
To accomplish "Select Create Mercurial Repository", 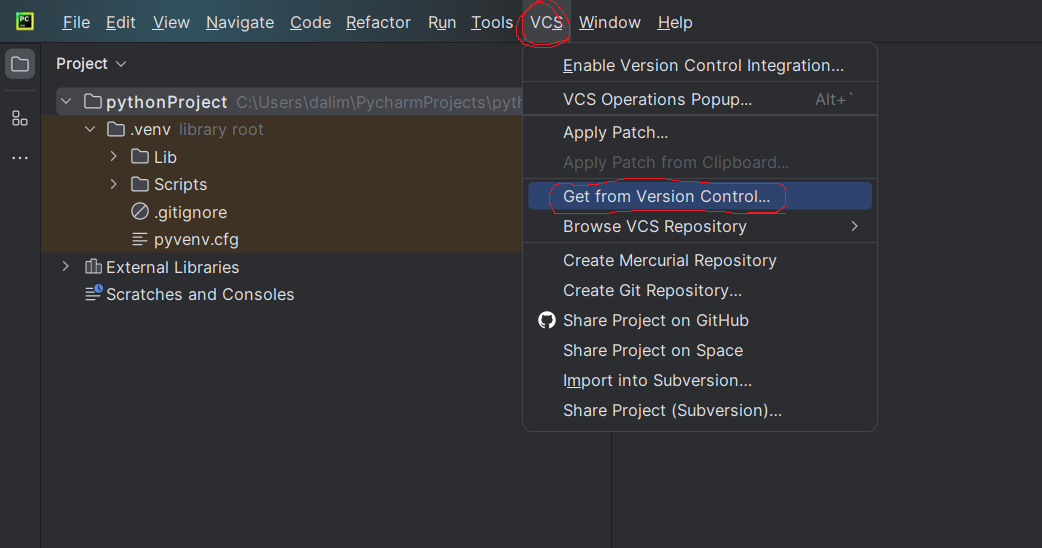I will point(700,260).
